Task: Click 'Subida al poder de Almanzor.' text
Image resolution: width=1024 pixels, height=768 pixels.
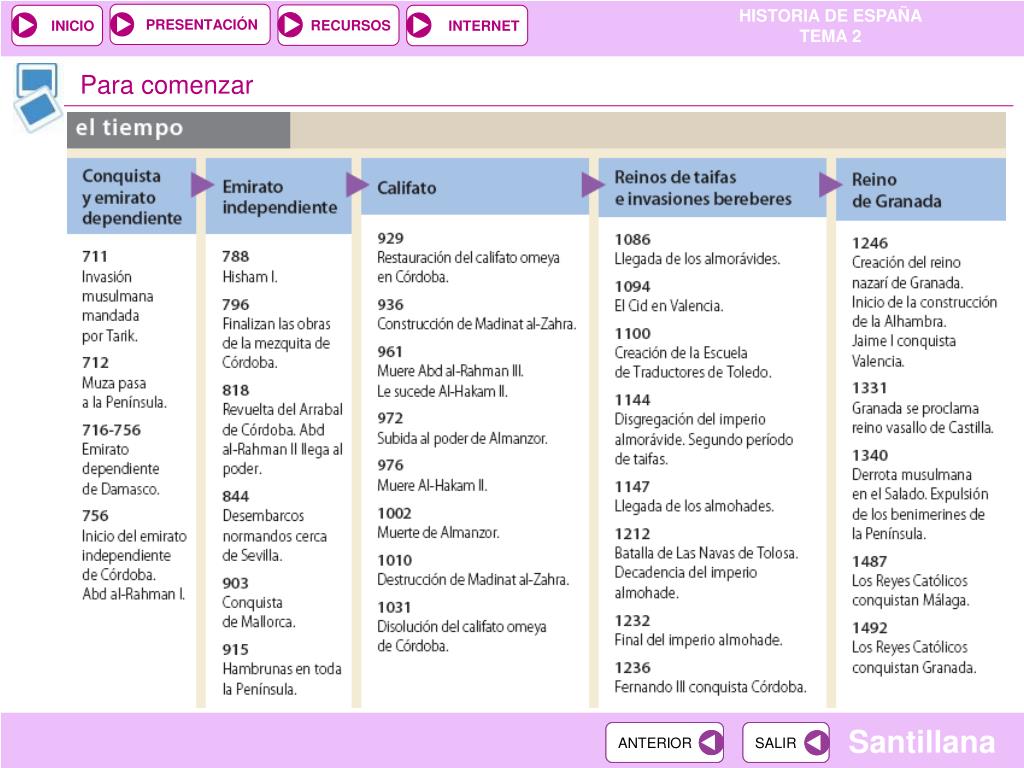Action: coord(462,438)
